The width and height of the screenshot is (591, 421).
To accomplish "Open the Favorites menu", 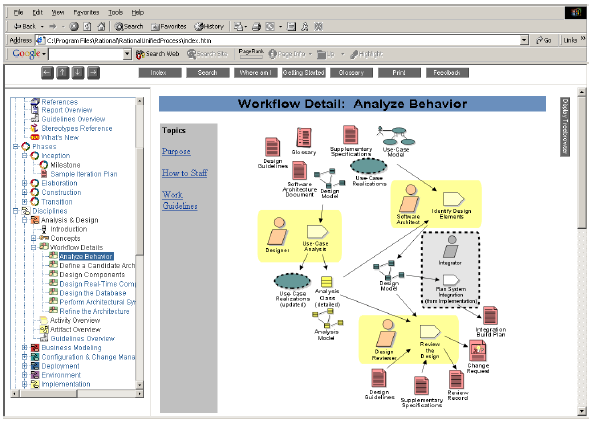I will 86,12.
